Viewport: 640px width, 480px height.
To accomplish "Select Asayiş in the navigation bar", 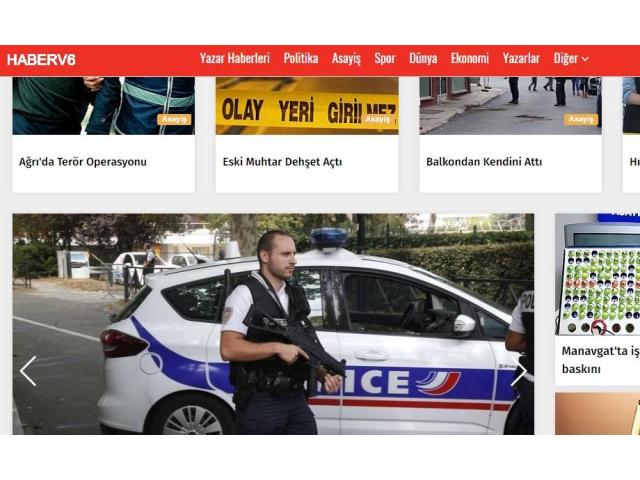I will (346, 59).
